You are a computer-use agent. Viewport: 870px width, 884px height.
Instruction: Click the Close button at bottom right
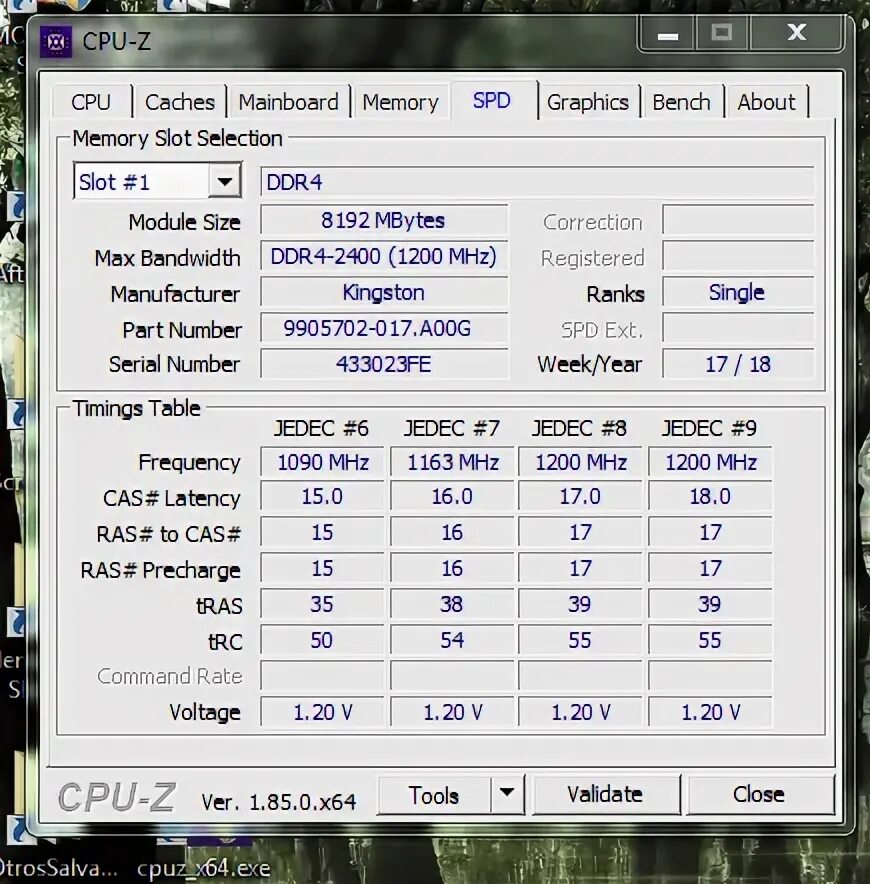761,794
